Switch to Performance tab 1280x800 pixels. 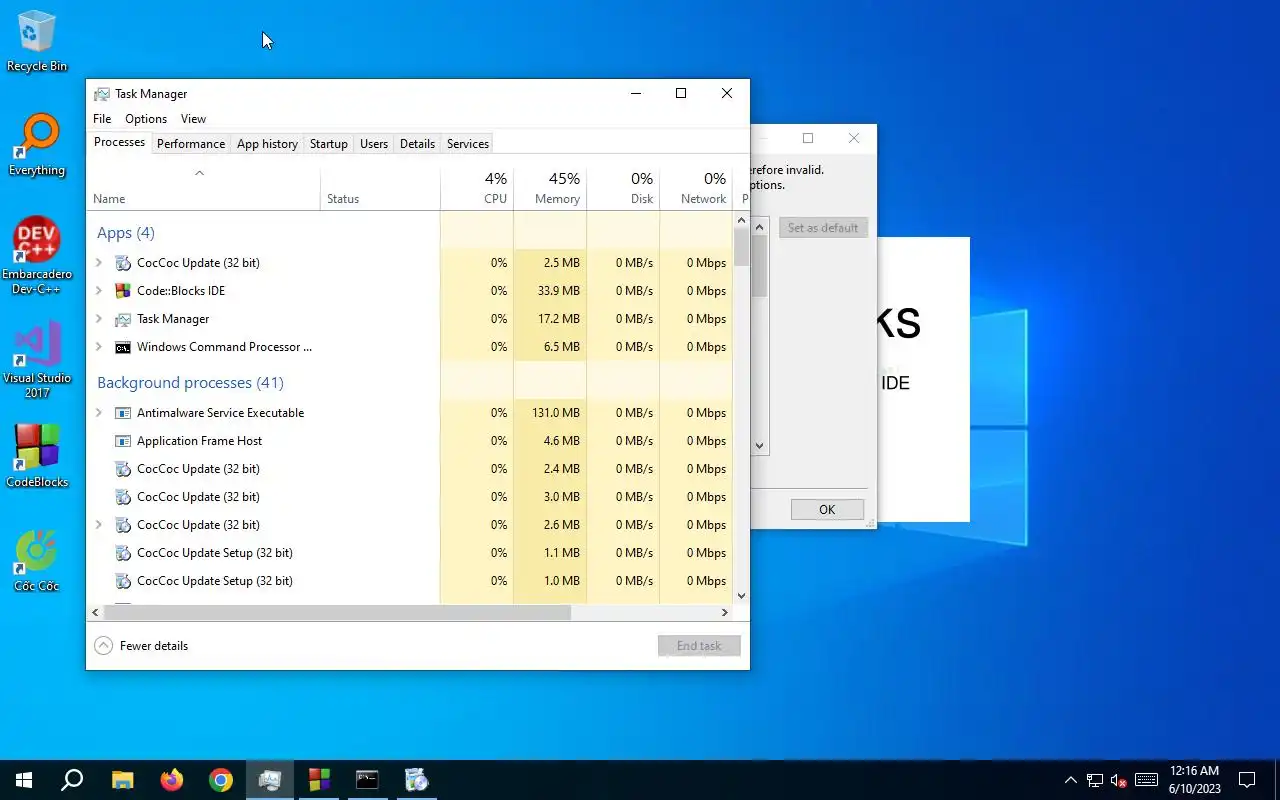tap(191, 144)
